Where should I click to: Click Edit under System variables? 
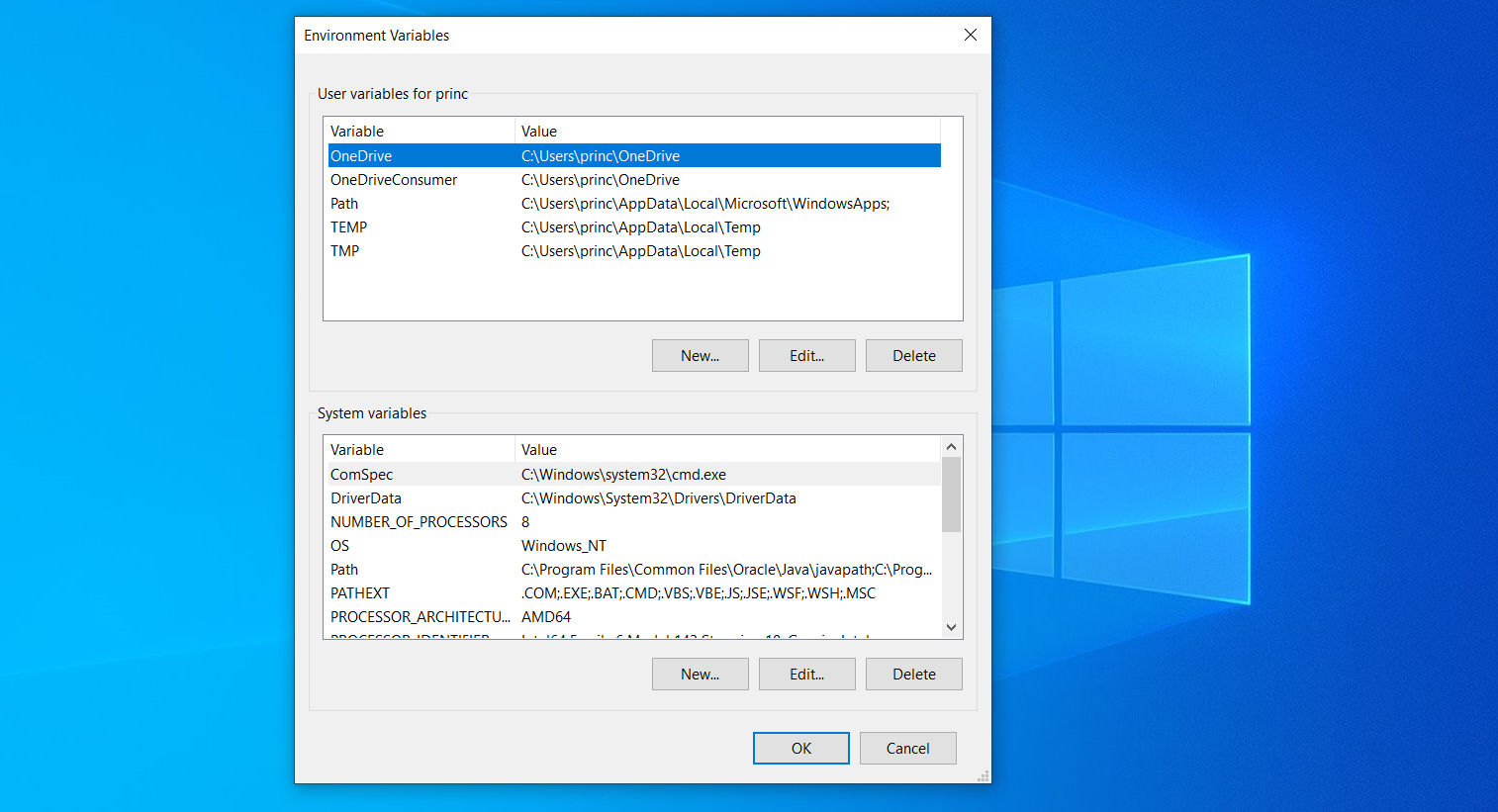pyautogui.click(x=807, y=675)
